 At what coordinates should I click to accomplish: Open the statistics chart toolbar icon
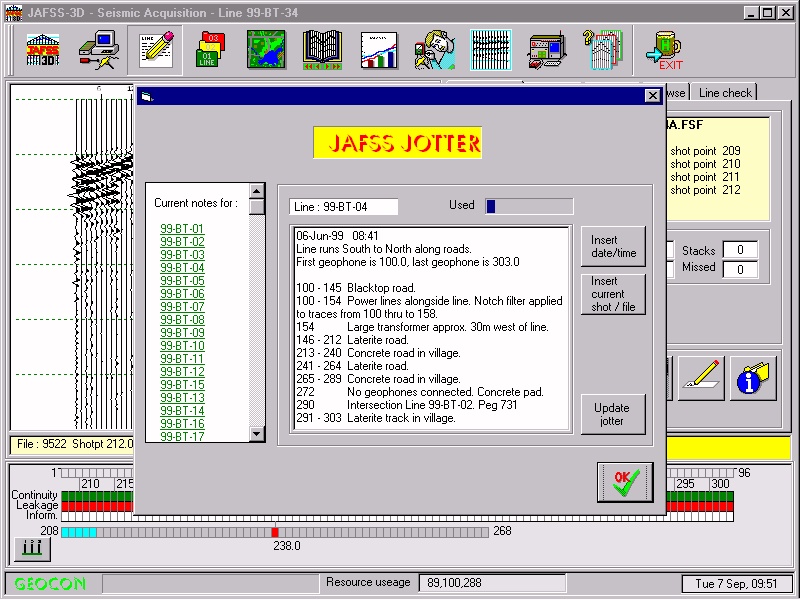379,50
